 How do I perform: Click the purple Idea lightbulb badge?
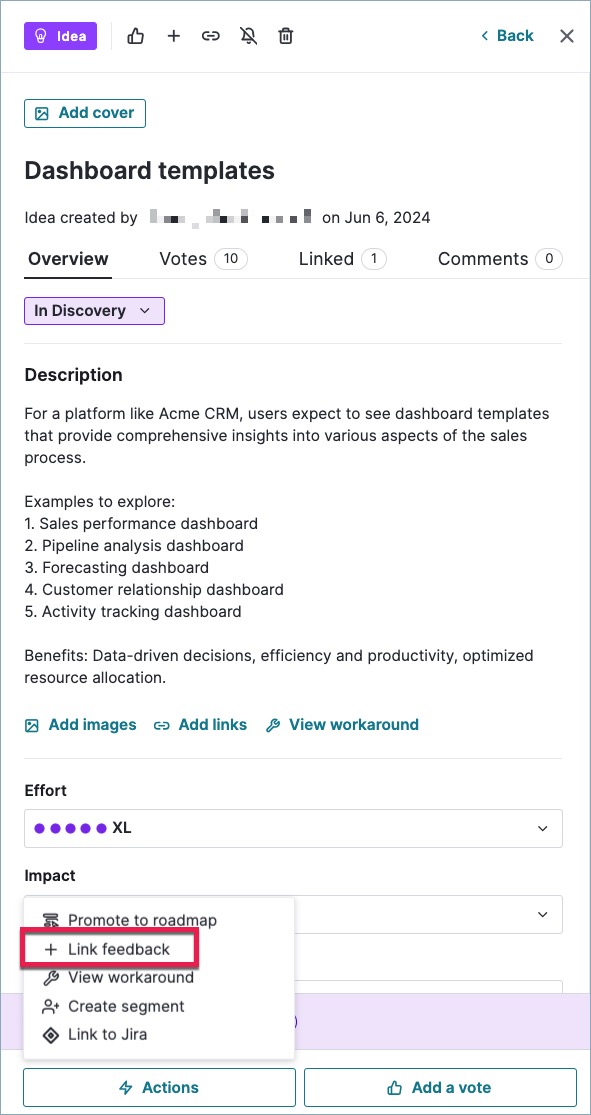(60, 36)
